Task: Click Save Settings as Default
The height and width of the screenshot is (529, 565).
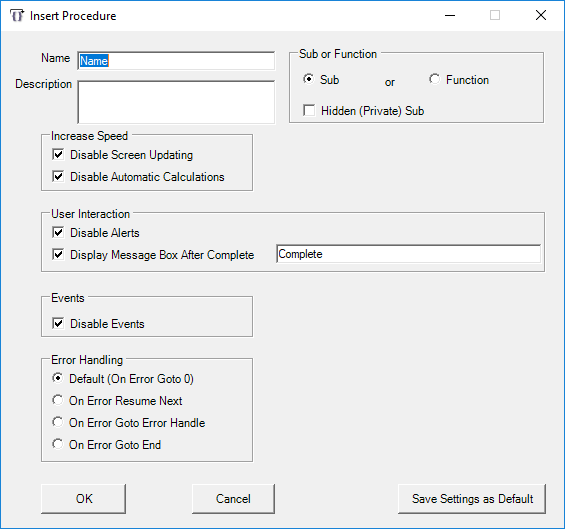Action: (x=472, y=499)
